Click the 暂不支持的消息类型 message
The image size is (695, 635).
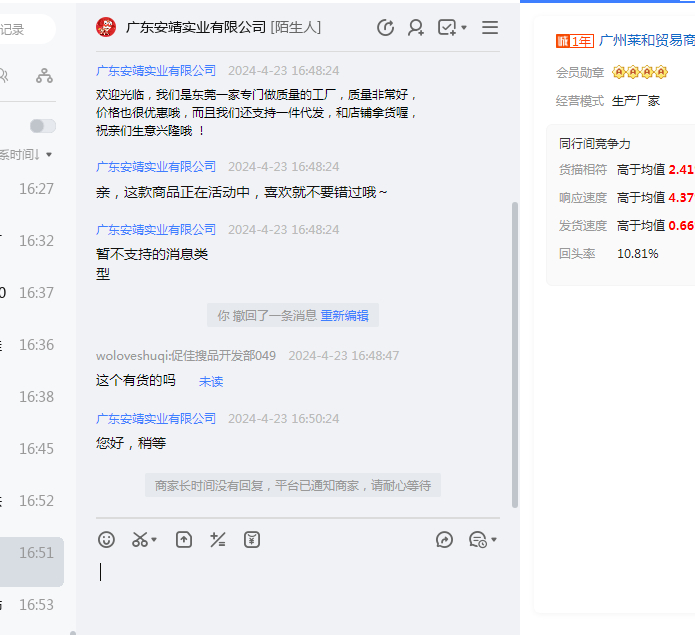point(152,264)
